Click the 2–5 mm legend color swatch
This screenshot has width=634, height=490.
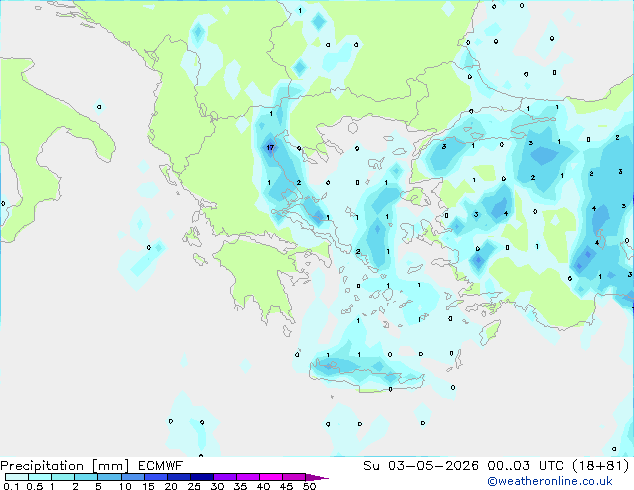86,477
